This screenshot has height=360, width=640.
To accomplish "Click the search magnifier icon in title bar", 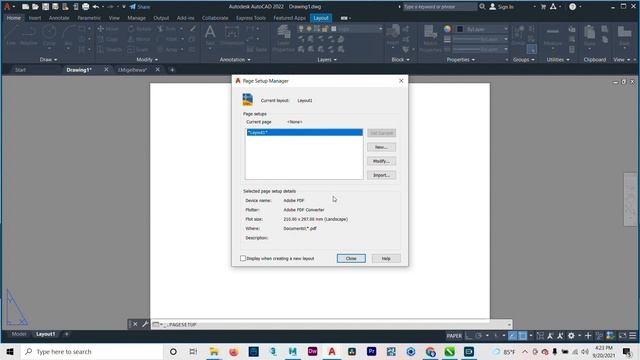I will point(482,7).
